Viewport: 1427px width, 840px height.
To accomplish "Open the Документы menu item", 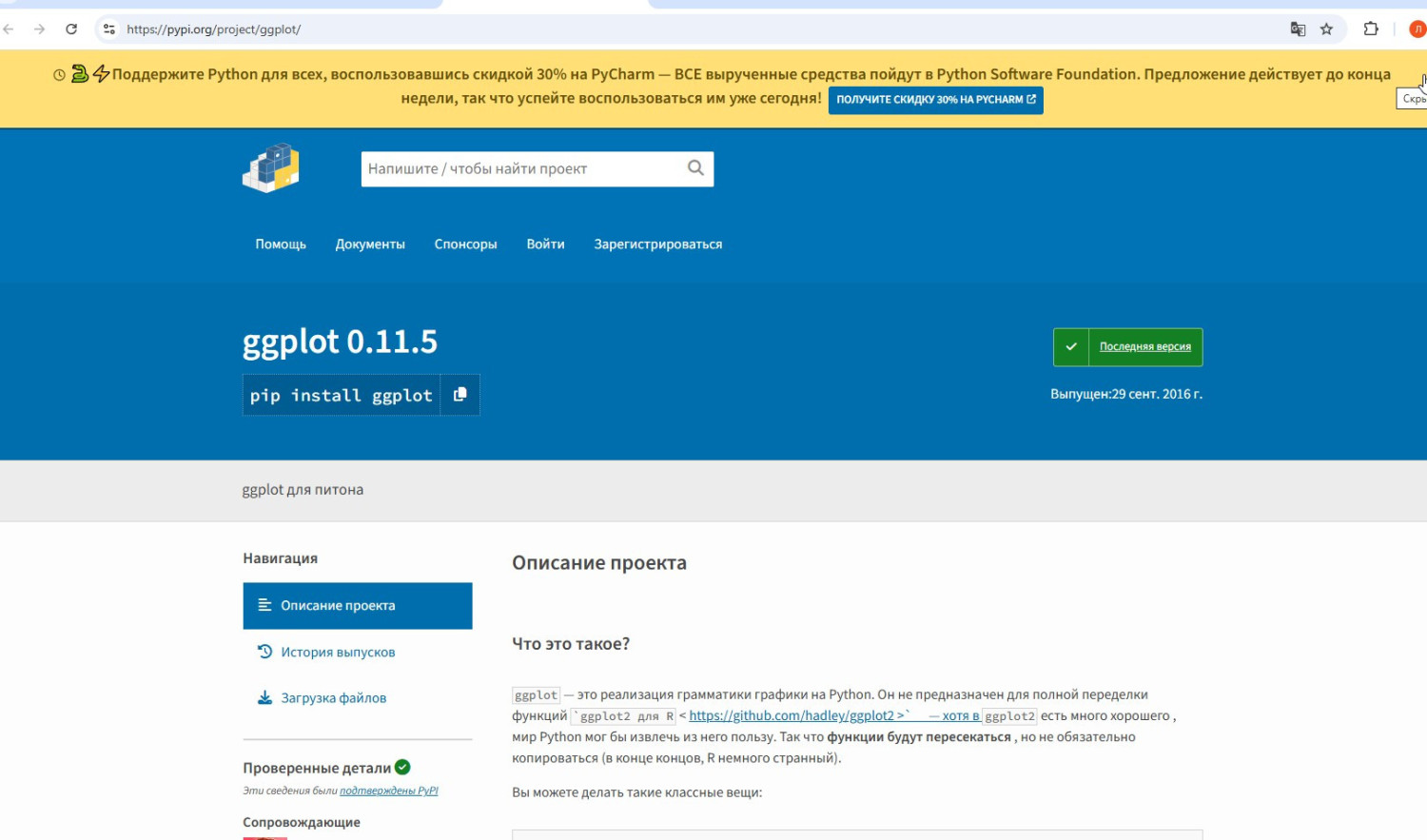I will (370, 244).
